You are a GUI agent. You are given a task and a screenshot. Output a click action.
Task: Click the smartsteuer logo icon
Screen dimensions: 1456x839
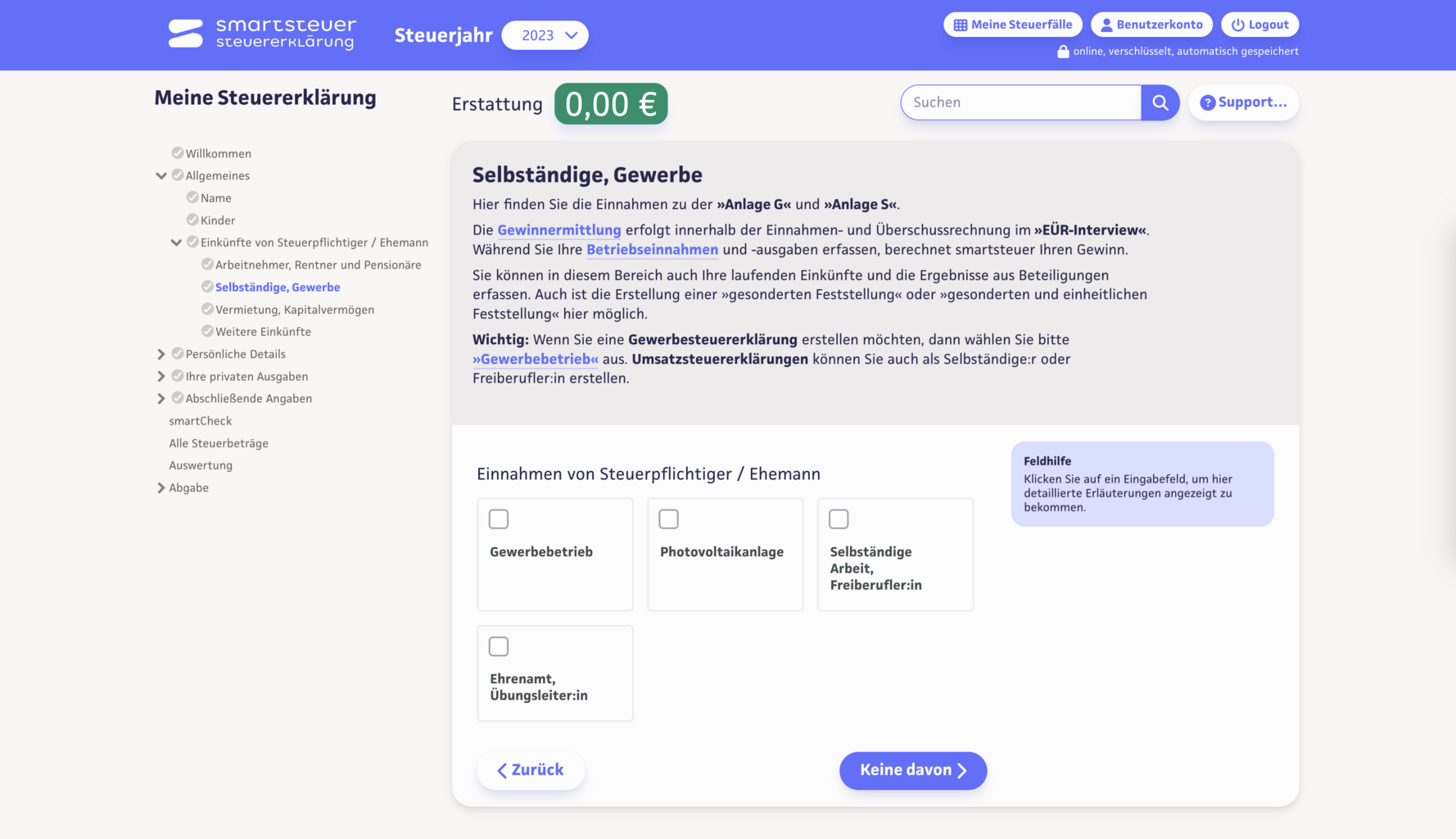(186, 34)
